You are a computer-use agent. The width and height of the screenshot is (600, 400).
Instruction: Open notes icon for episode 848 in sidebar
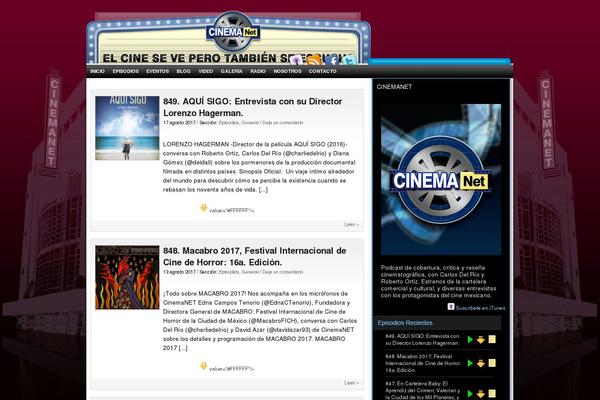click(x=492, y=363)
